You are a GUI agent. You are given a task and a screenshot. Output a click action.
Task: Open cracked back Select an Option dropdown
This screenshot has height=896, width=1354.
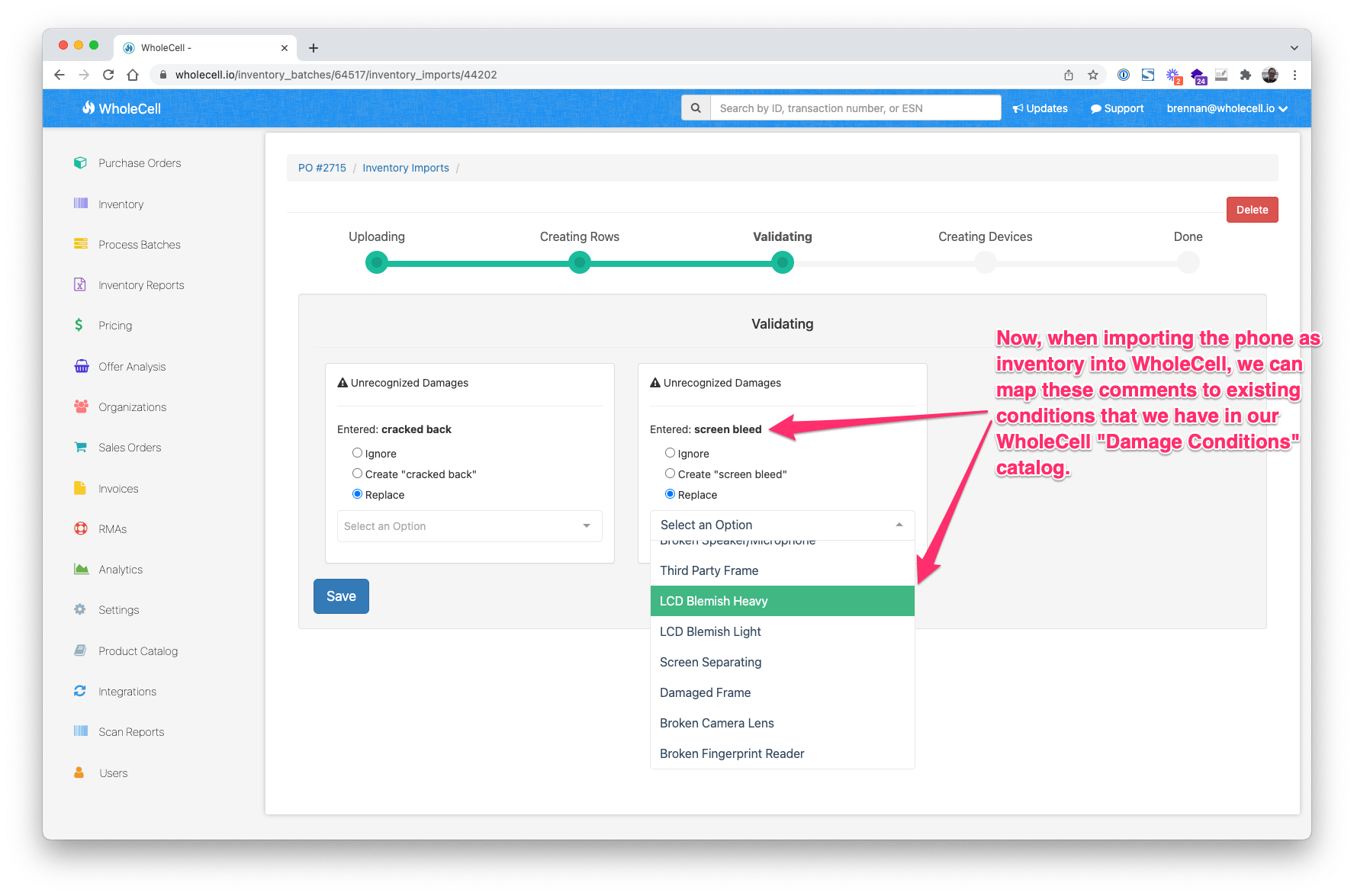(469, 526)
